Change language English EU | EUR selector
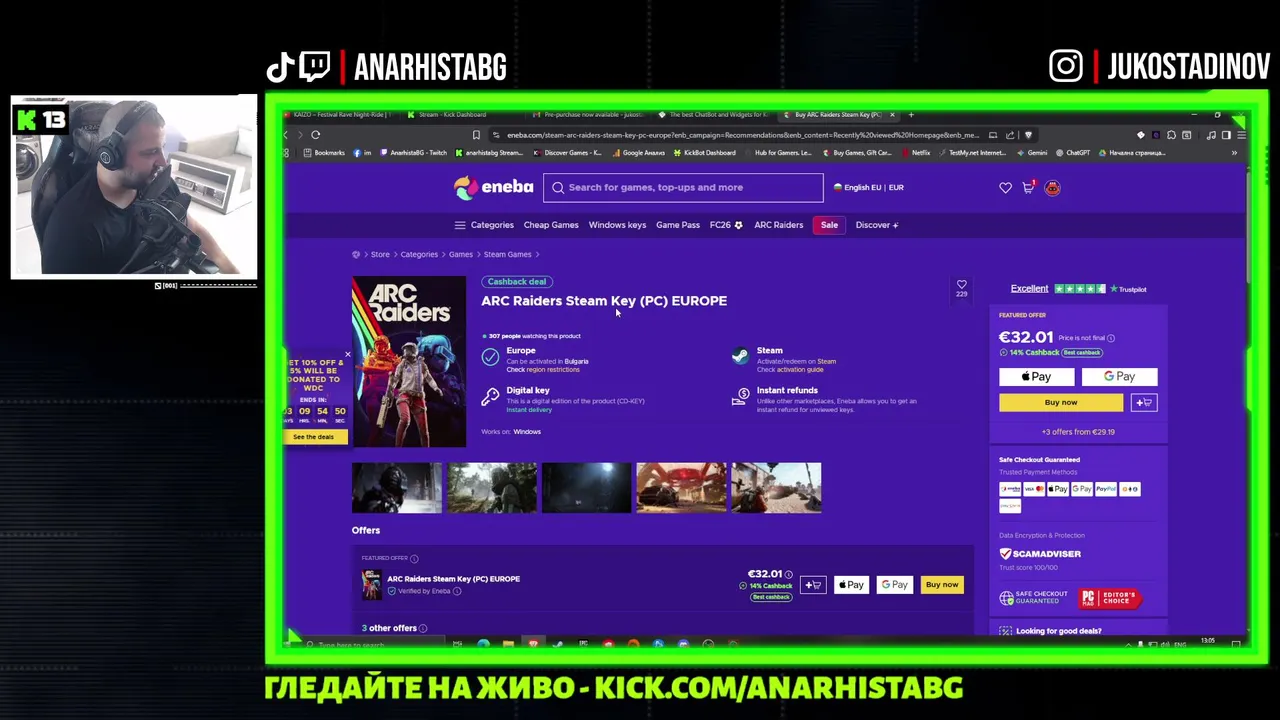This screenshot has height=720, width=1280. pos(868,187)
